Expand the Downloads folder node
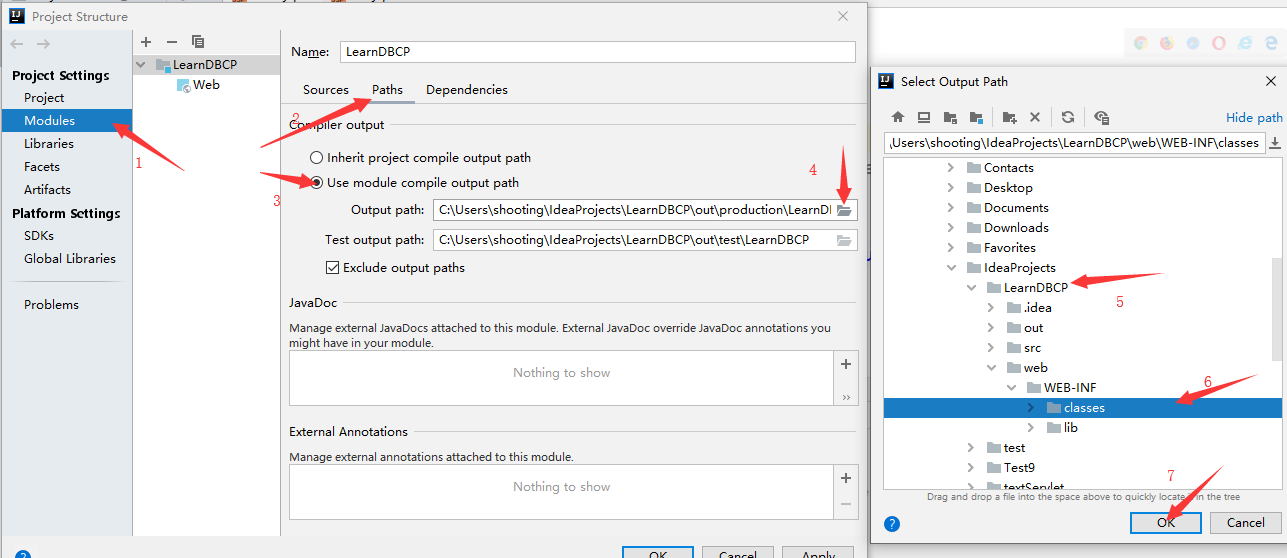Image resolution: width=1287 pixels, height=558 pixels. [x=951, y=228]
